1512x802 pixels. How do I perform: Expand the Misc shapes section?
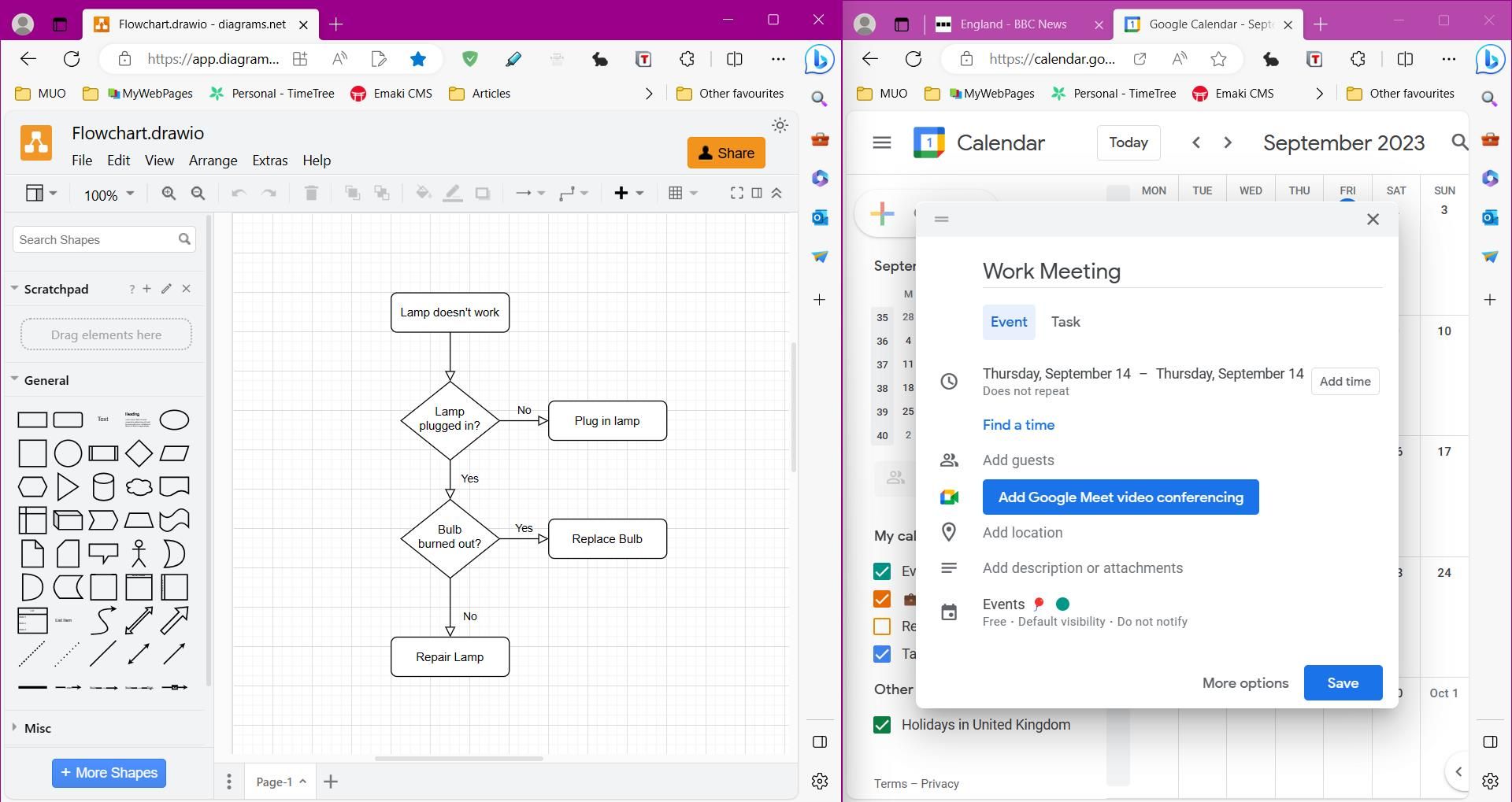point(15,728)
